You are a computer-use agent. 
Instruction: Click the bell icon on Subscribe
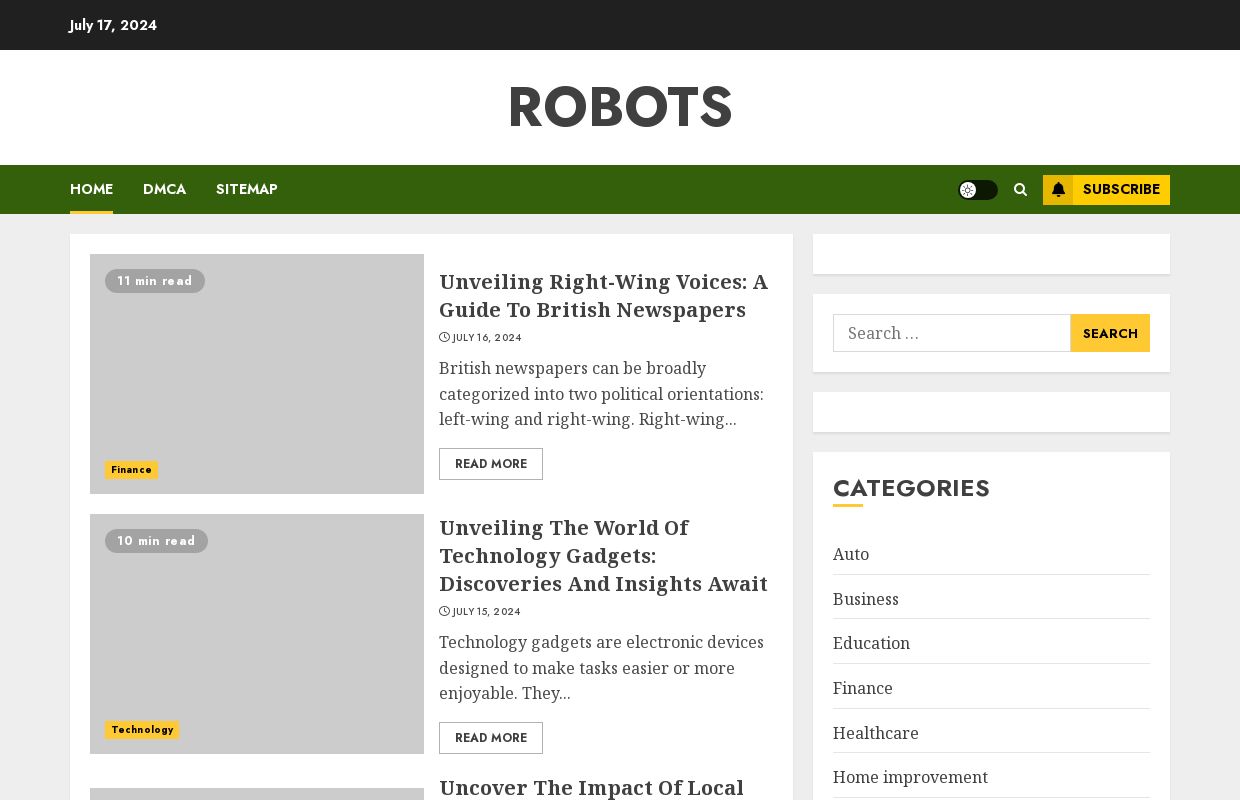[1058, 190]
